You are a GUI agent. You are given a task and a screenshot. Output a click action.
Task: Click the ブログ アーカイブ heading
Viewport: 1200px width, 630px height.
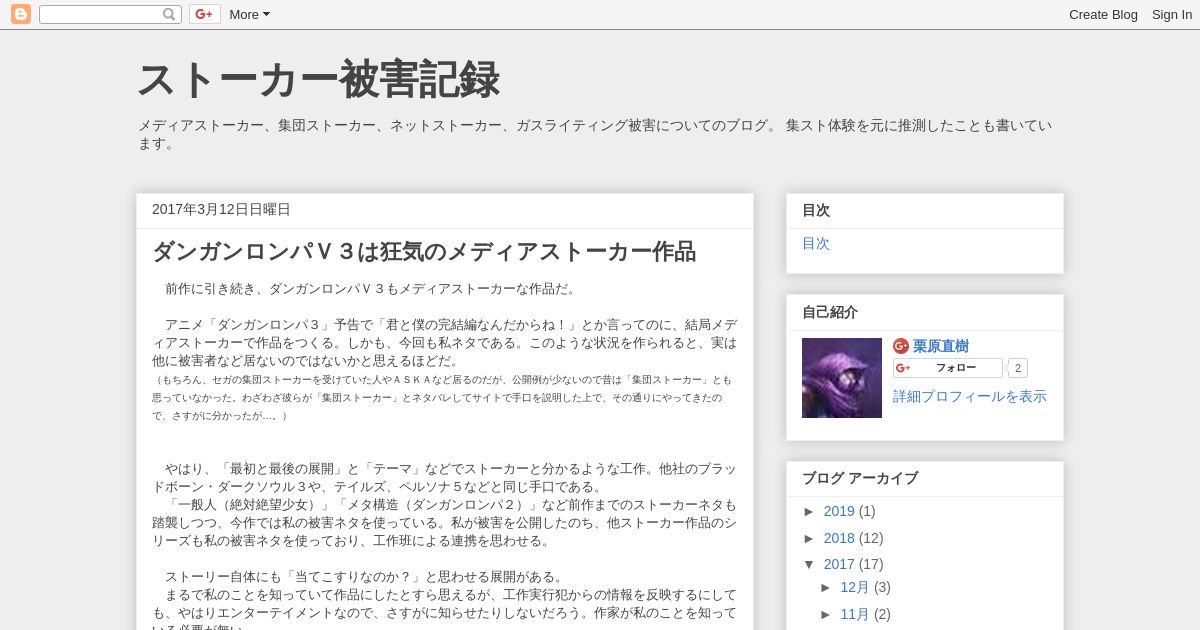860,478
